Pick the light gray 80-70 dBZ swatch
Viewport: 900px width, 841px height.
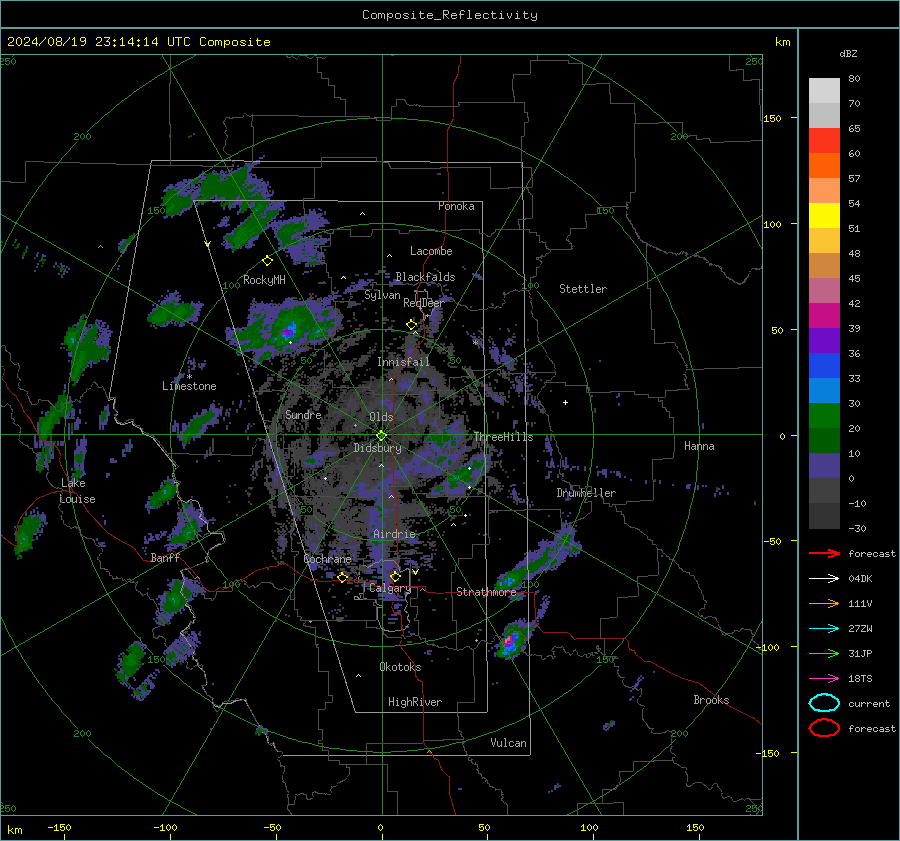pos(824,91)
